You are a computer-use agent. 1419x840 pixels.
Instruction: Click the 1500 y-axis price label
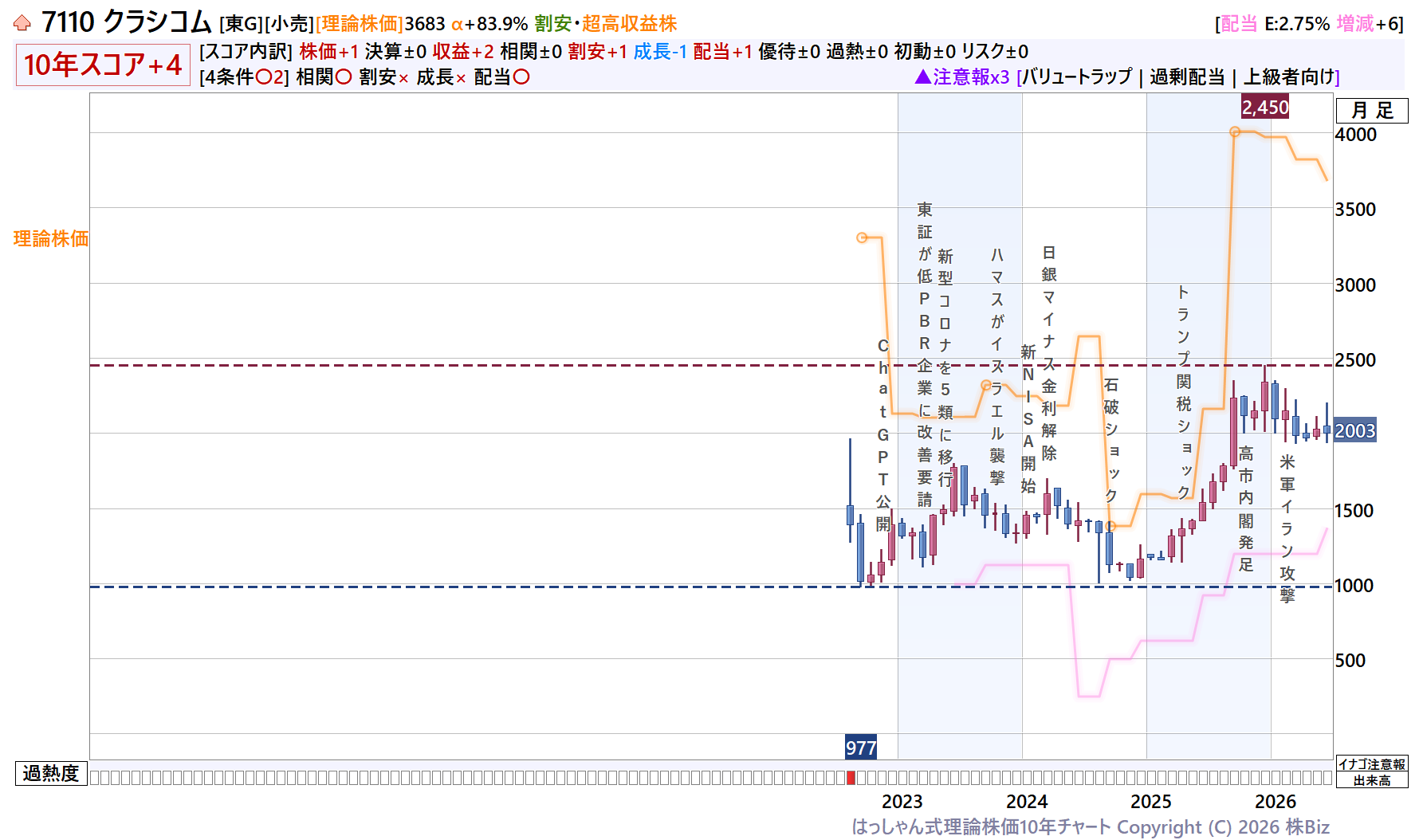[x=1354, y=511]
